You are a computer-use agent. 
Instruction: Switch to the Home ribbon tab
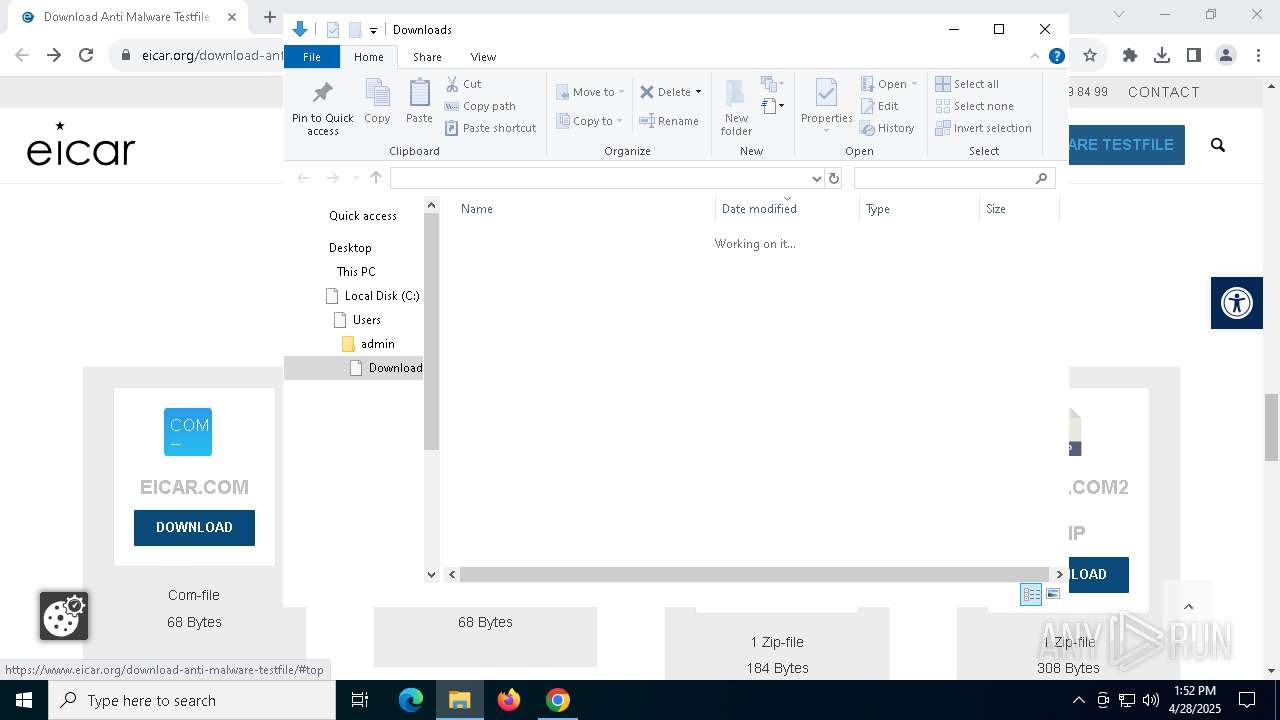tap(368, 57)
